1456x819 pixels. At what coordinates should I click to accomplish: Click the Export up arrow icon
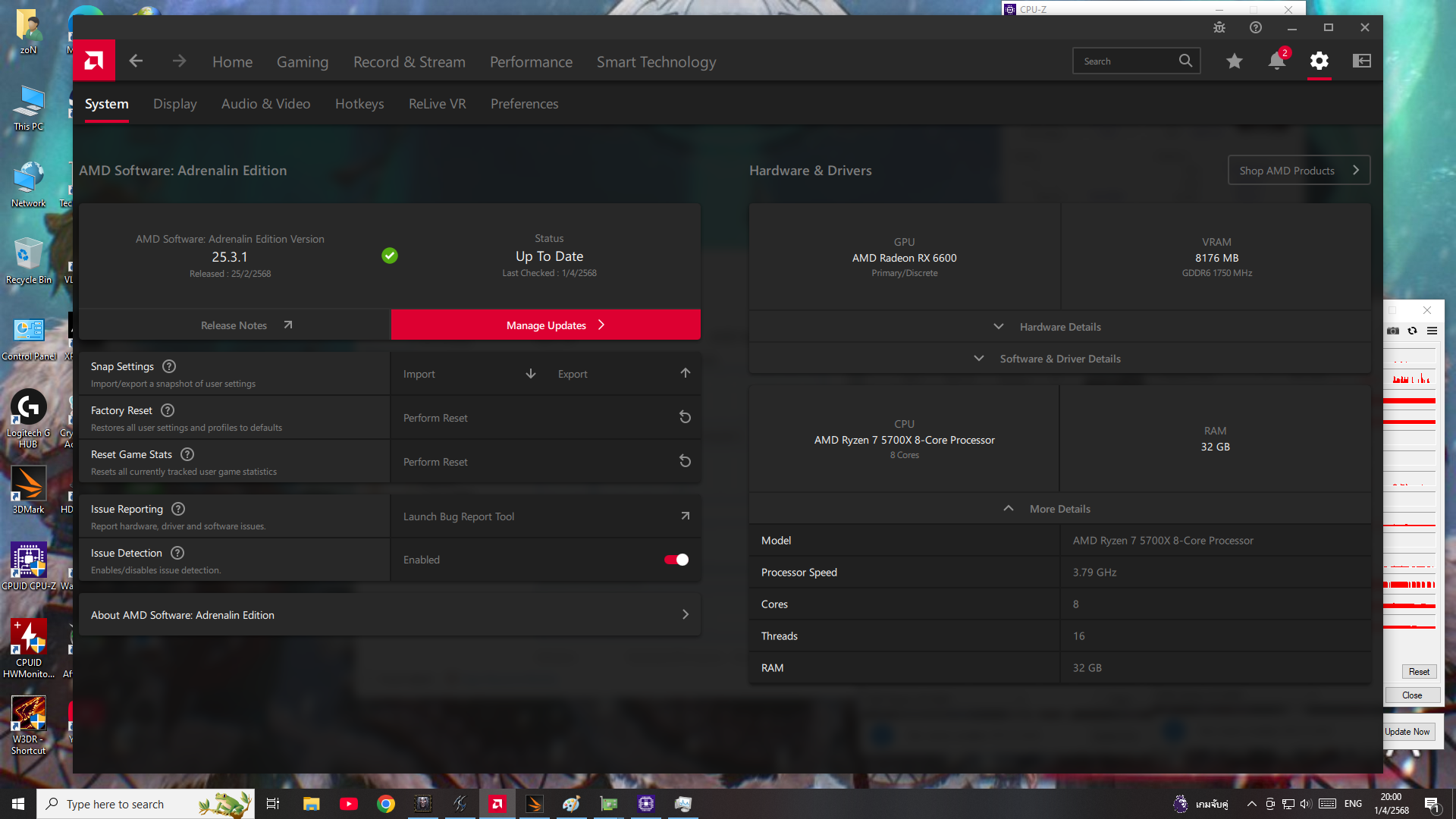click(685, 373)
